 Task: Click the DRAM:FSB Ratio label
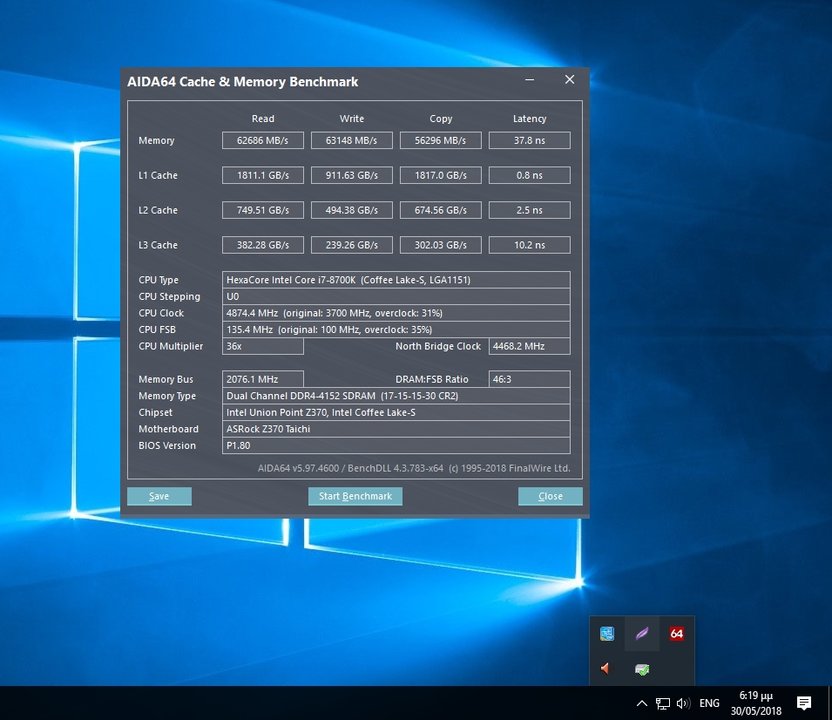(431, 379)
